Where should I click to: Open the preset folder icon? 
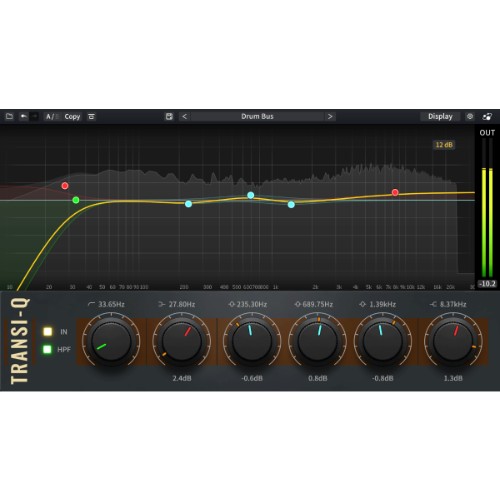pyautogui.click(x=9, y=116)
